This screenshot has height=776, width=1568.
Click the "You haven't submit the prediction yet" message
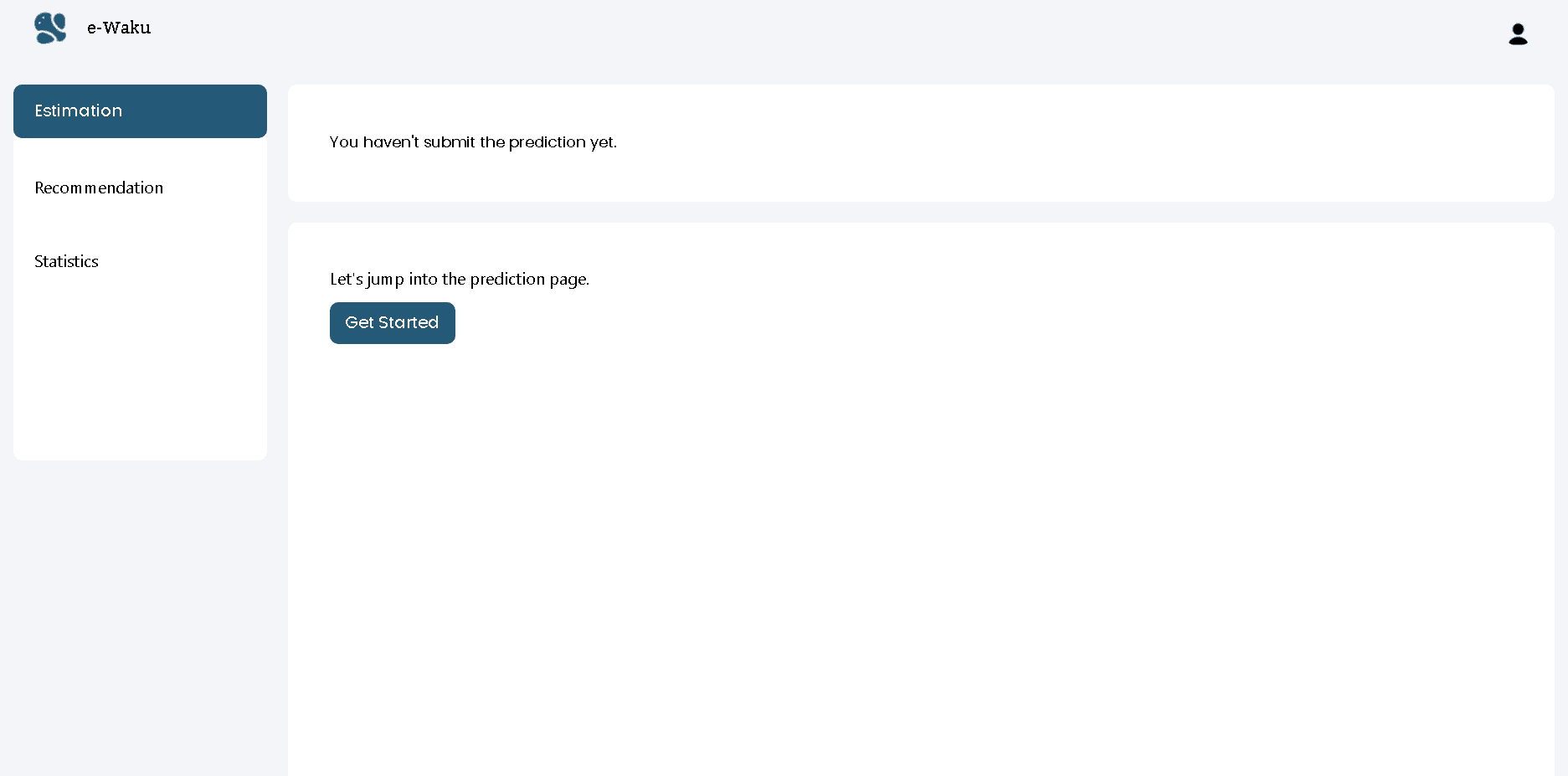(x=473, y=142)
